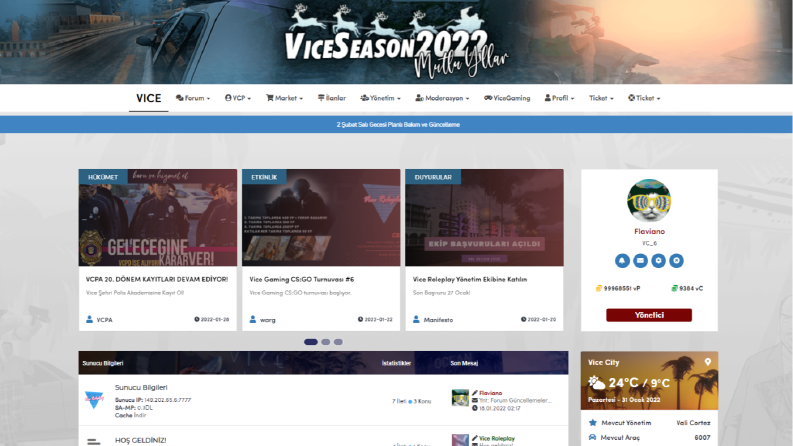Click the Mevcut Araç car icon
This screenshot has height=446, width=793.
click(593, 437)
